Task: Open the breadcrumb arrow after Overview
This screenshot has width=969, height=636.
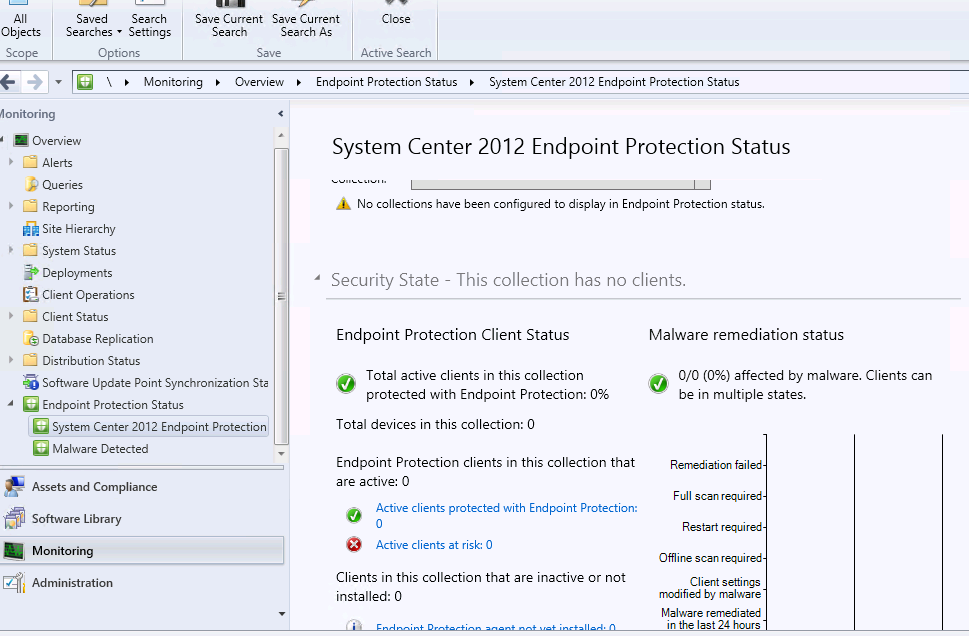Action: coord(298,82)
